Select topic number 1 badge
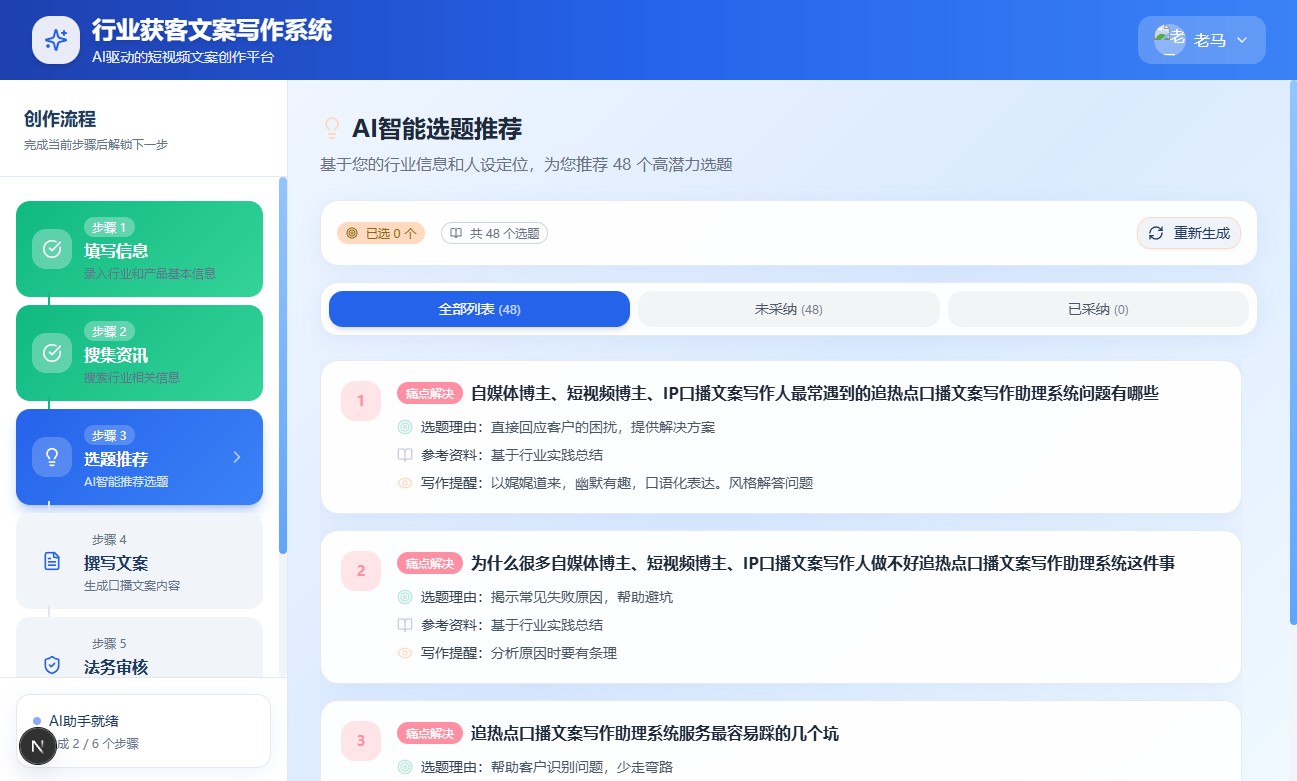Screen dimensions: 1297x781 pyautogui.click(x=361, y=401)
